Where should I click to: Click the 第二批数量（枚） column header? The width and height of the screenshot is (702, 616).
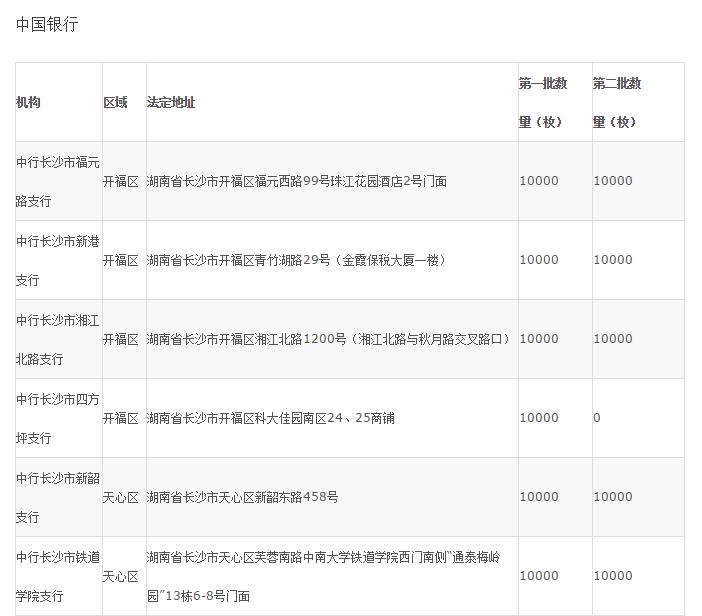617,103
